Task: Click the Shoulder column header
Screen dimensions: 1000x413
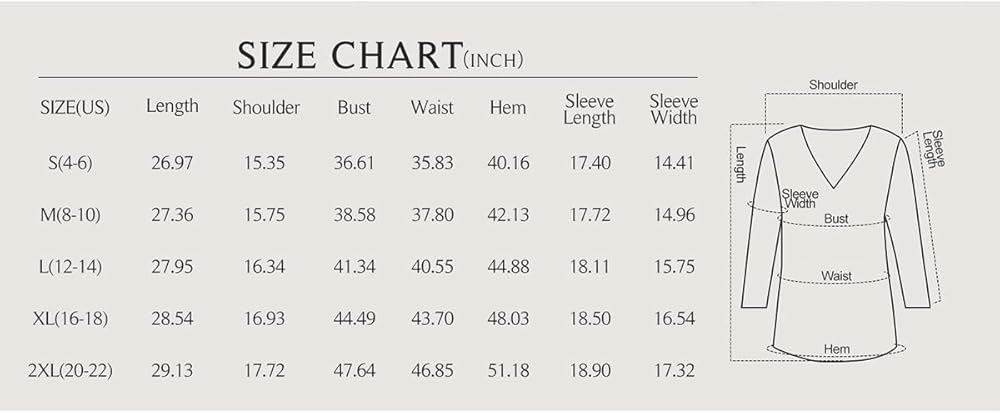Action: tap(266, 108)
